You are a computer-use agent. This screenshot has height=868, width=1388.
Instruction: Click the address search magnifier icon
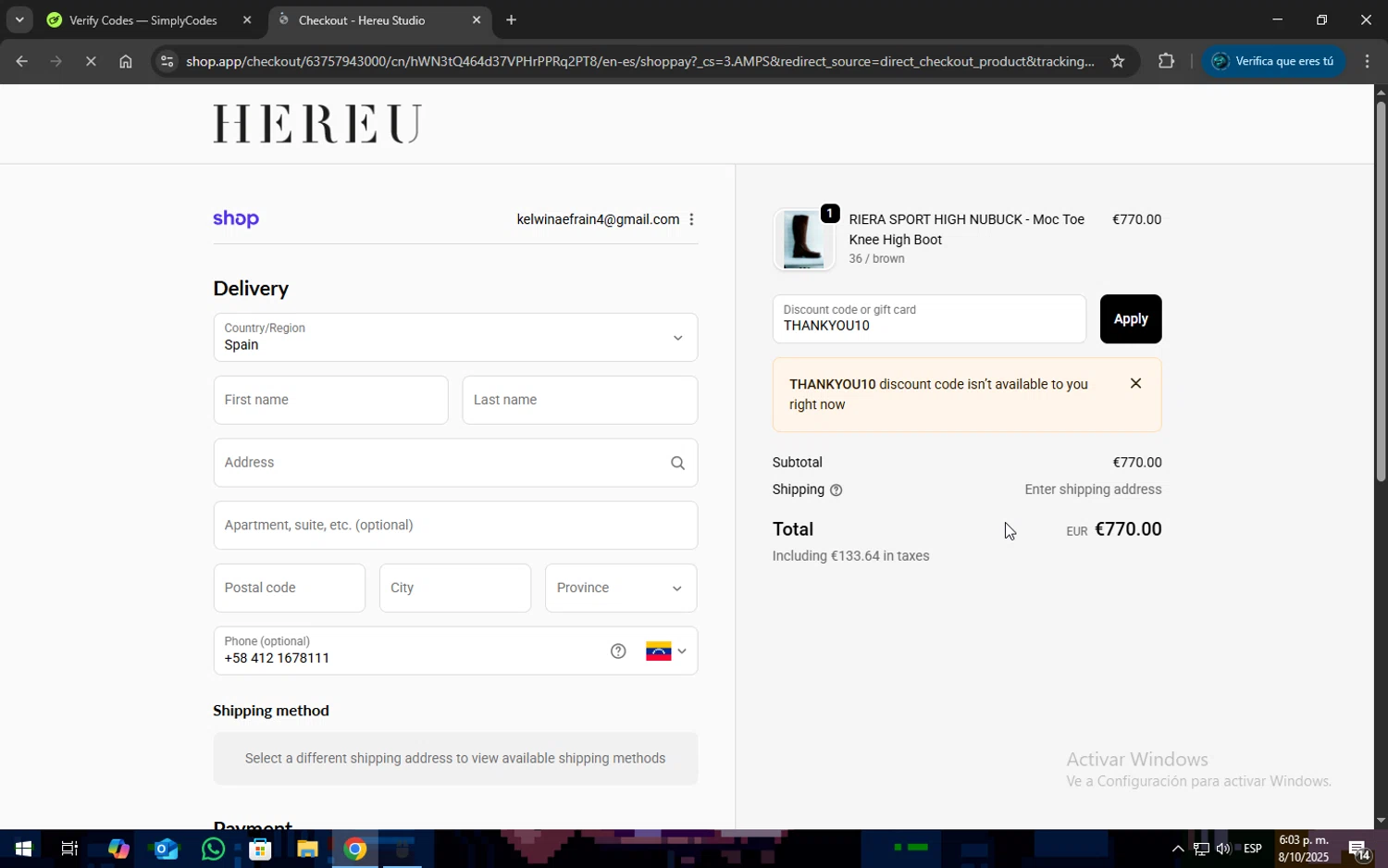[677, 463]
